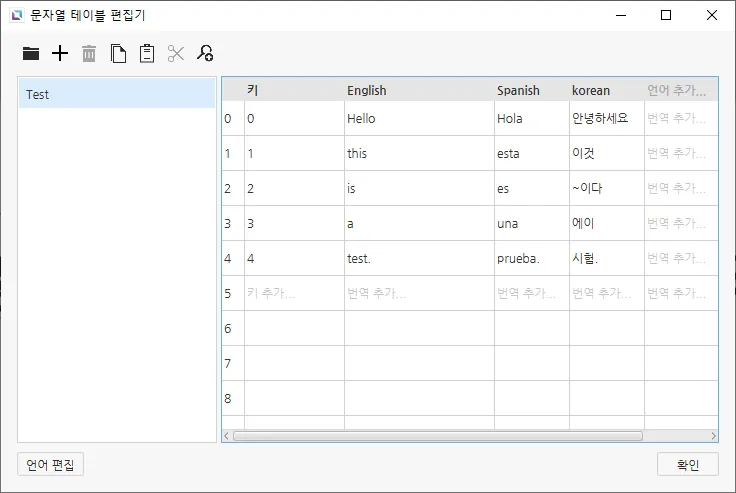Click the scissors cut icon
Image resolution: width=736 pixels, height=493 pixels.
[176, 54]
